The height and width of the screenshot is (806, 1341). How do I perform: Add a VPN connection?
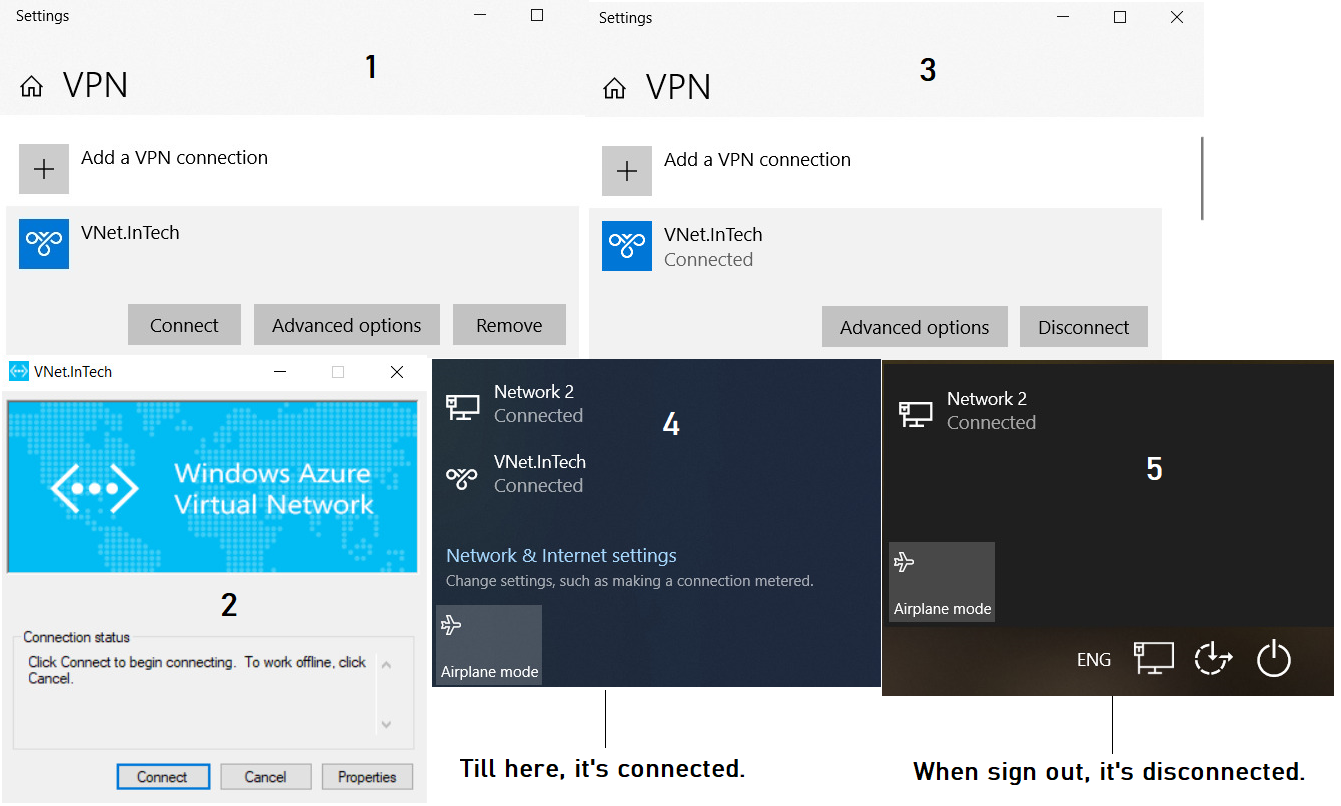click(44, 169)
